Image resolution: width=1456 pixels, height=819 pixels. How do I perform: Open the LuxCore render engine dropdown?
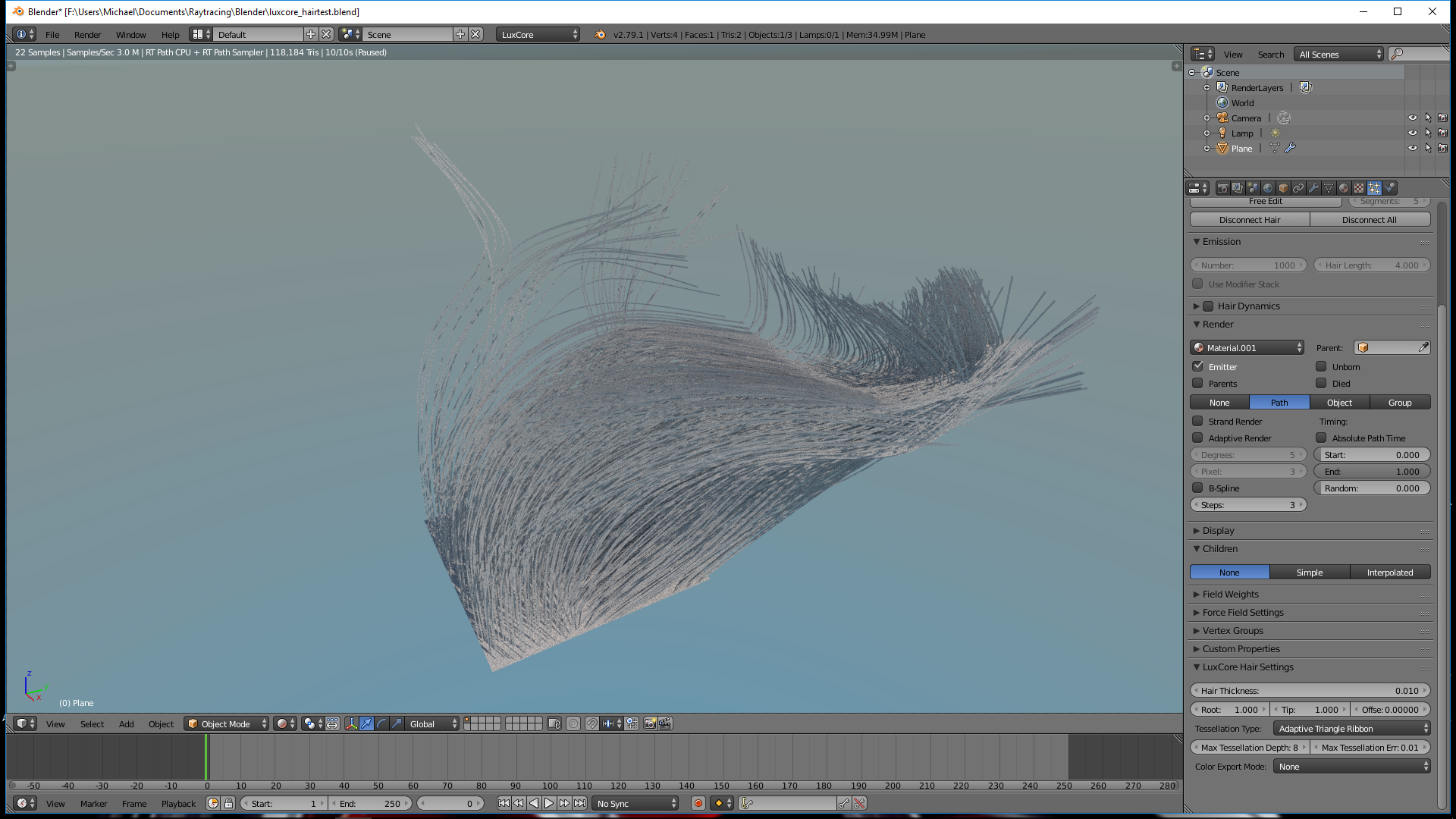pos(538,34)
